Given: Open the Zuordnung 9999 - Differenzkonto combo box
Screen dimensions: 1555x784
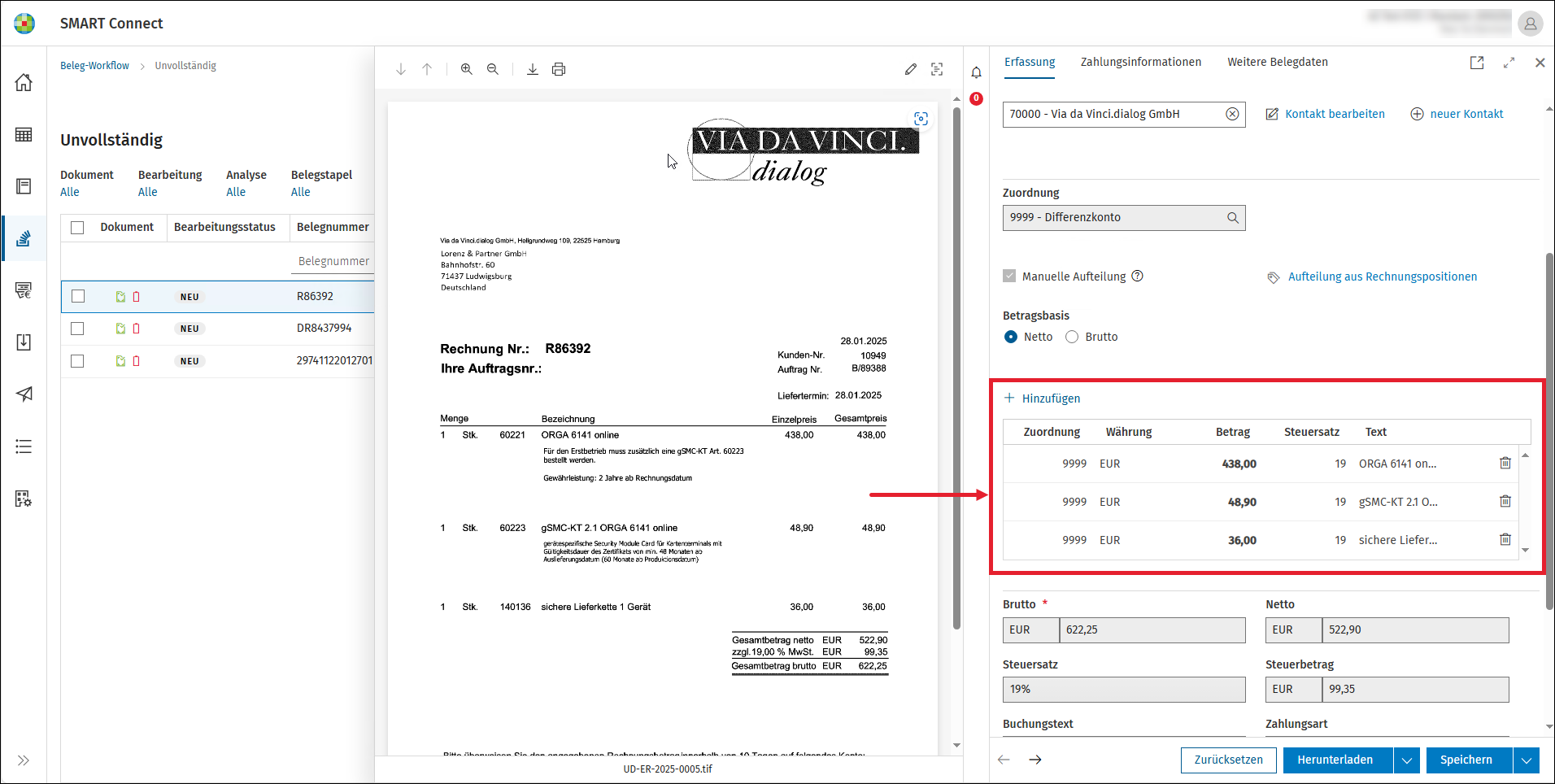Looking at the screenshot, I should click(1124, 217).
